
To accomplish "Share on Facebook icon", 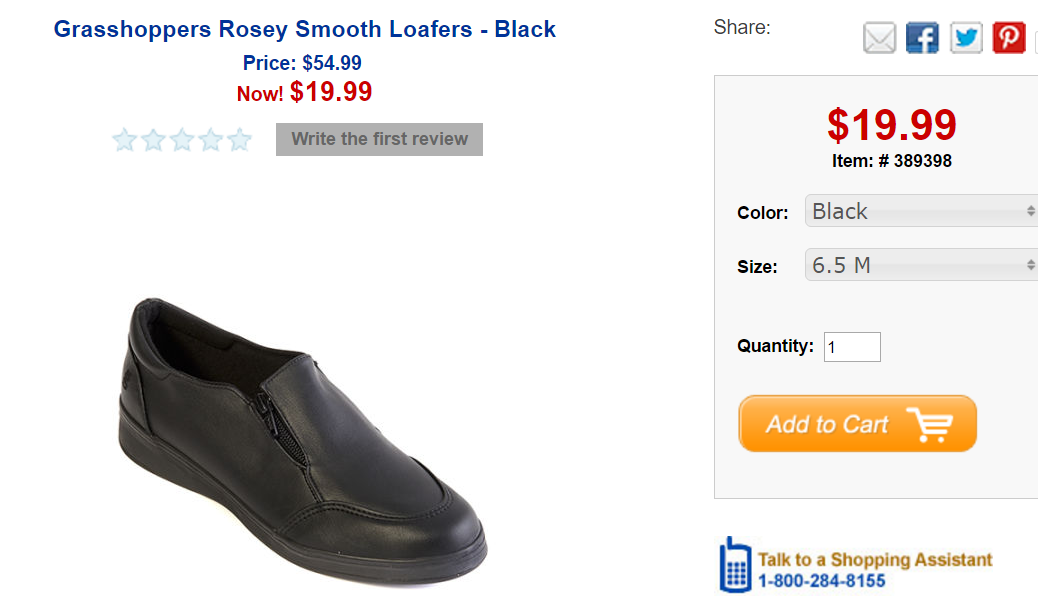I will pyautogui.click(x=922, y=39).
